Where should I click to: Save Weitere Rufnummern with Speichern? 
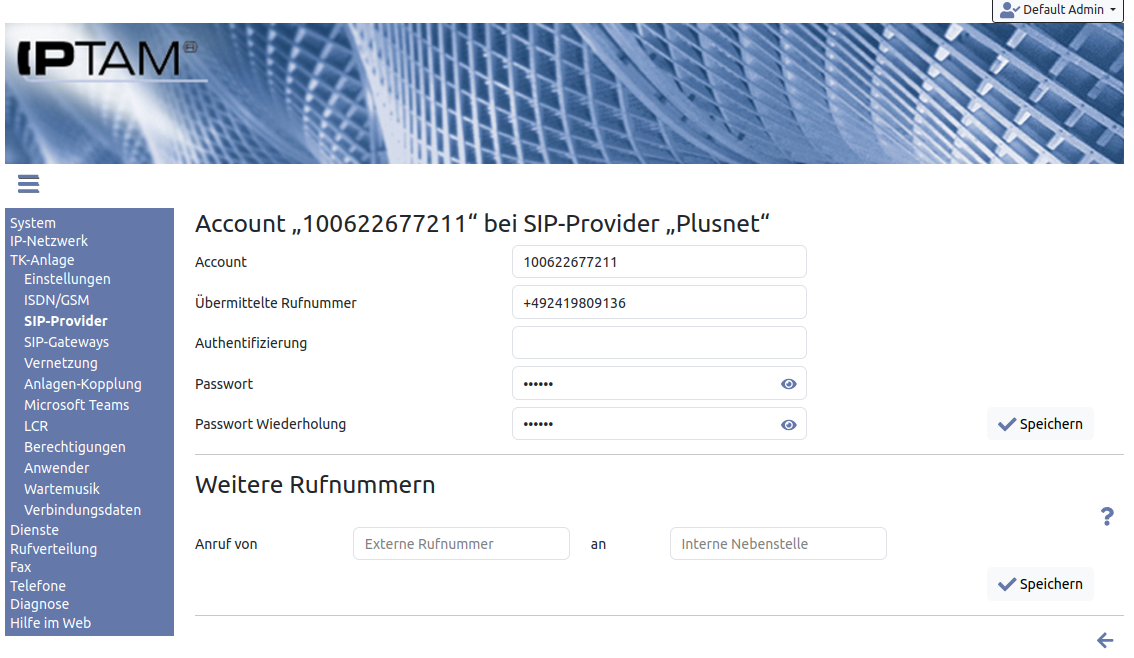coord(1040,584)
